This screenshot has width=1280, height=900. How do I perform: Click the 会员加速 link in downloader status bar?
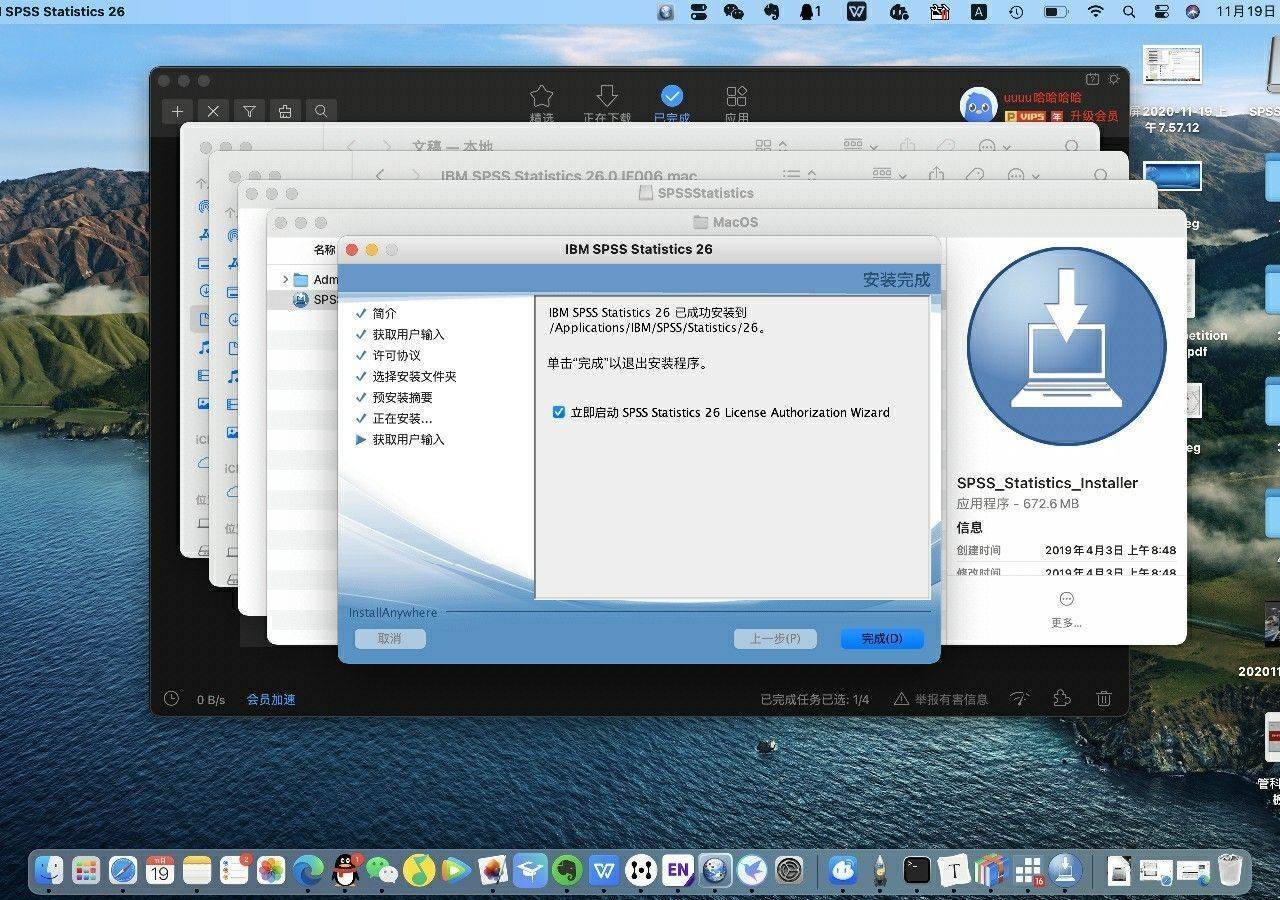[x=271, y=699]
